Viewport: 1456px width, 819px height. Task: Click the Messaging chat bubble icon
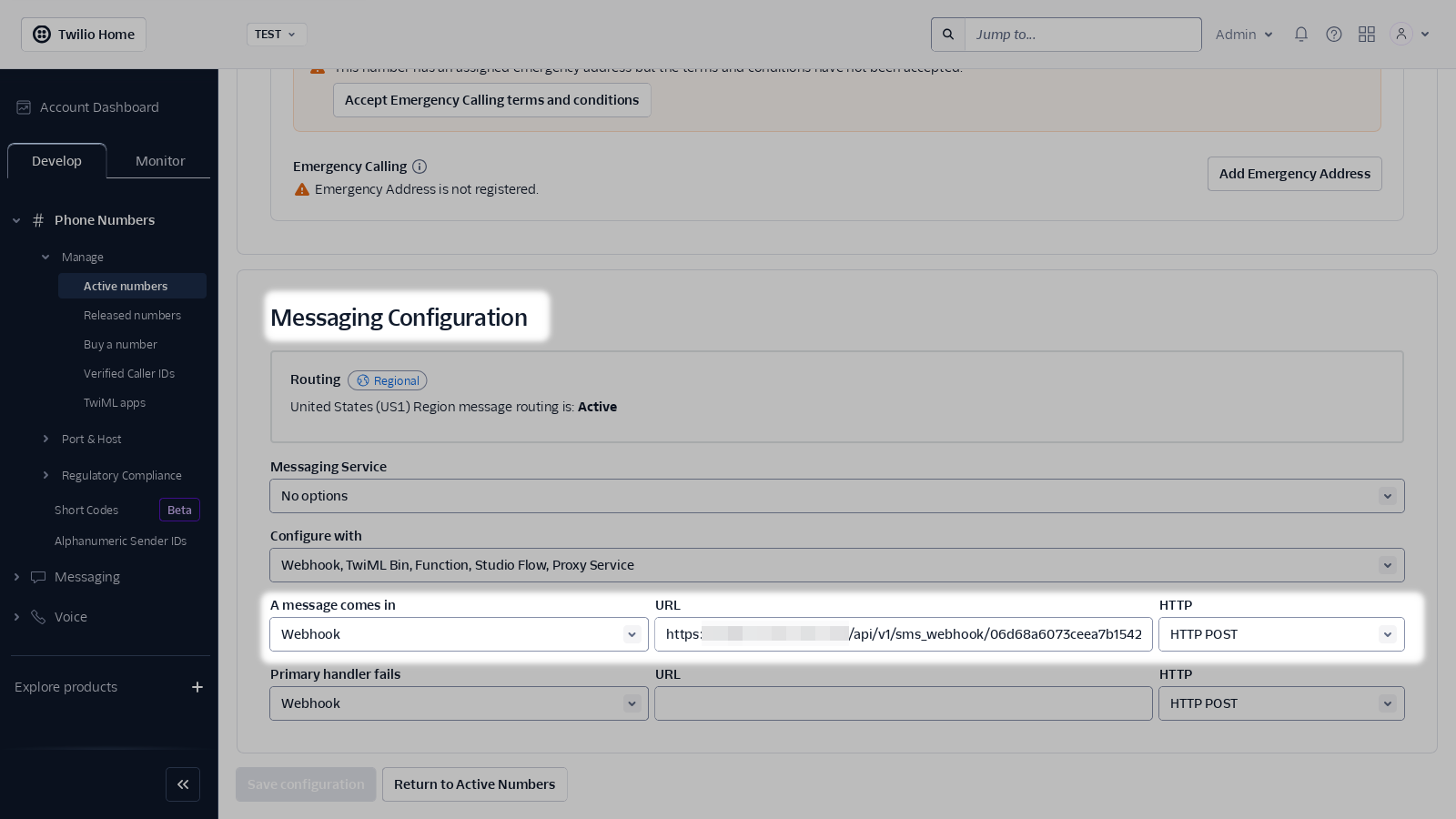pos(38,577)
